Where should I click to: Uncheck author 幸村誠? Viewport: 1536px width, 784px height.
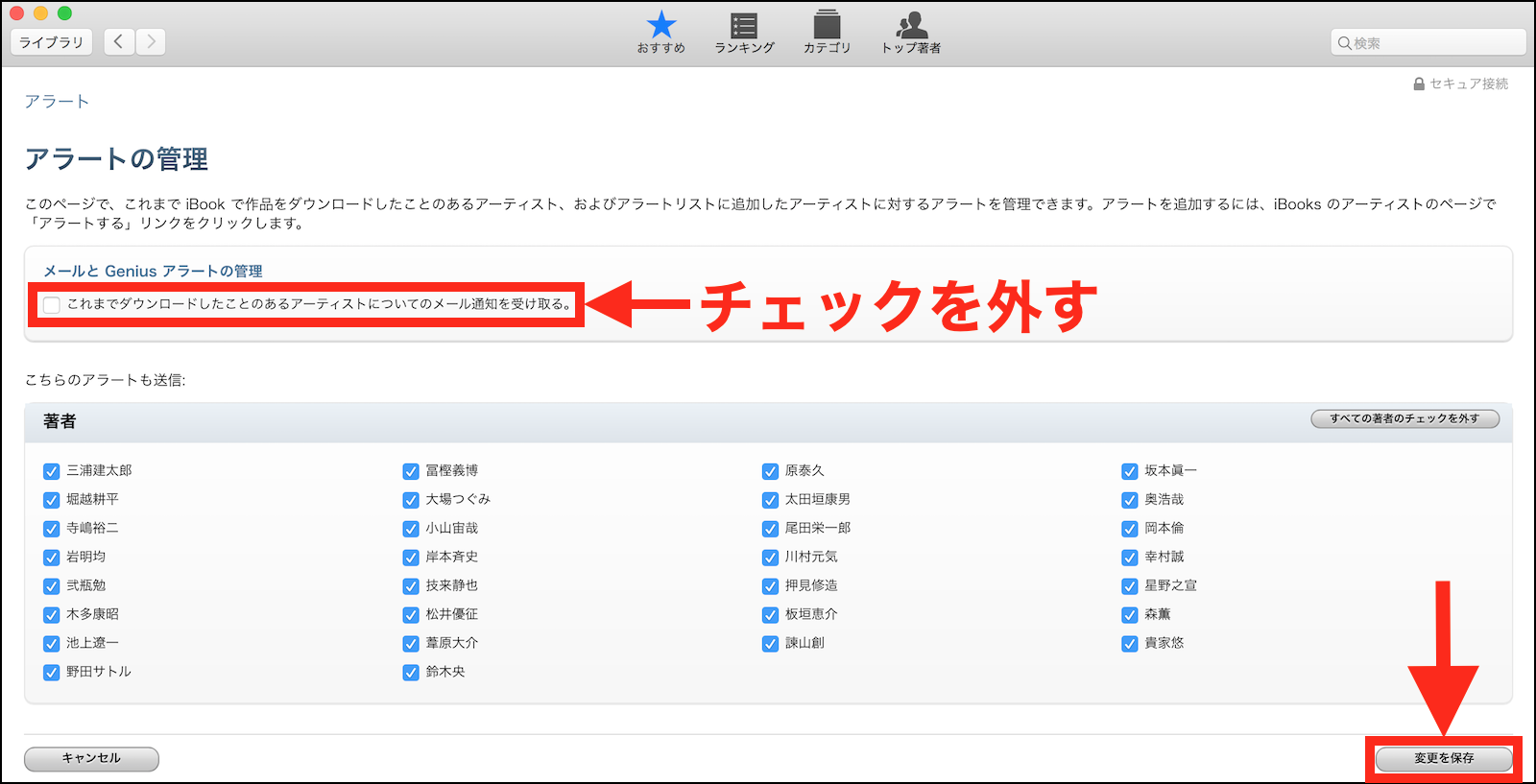coord(1130,558)
